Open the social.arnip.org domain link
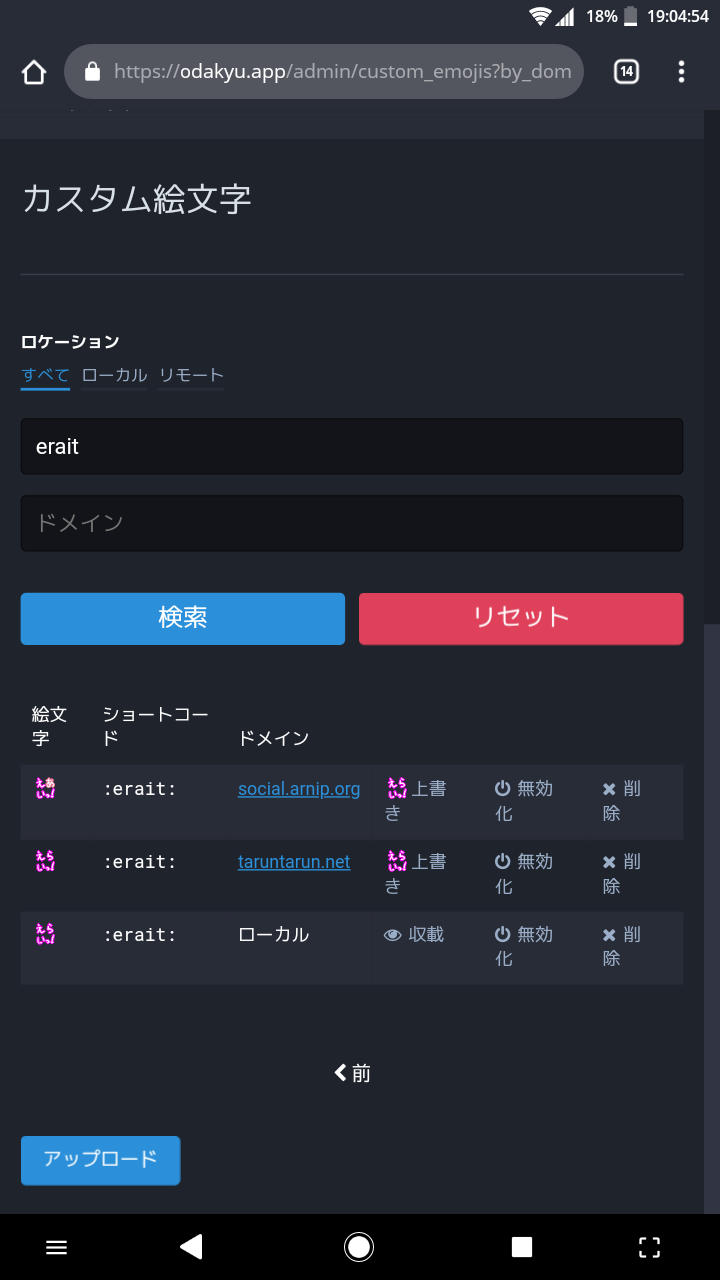This screenshot has height=1280, width=720. (x=299, y=789)
